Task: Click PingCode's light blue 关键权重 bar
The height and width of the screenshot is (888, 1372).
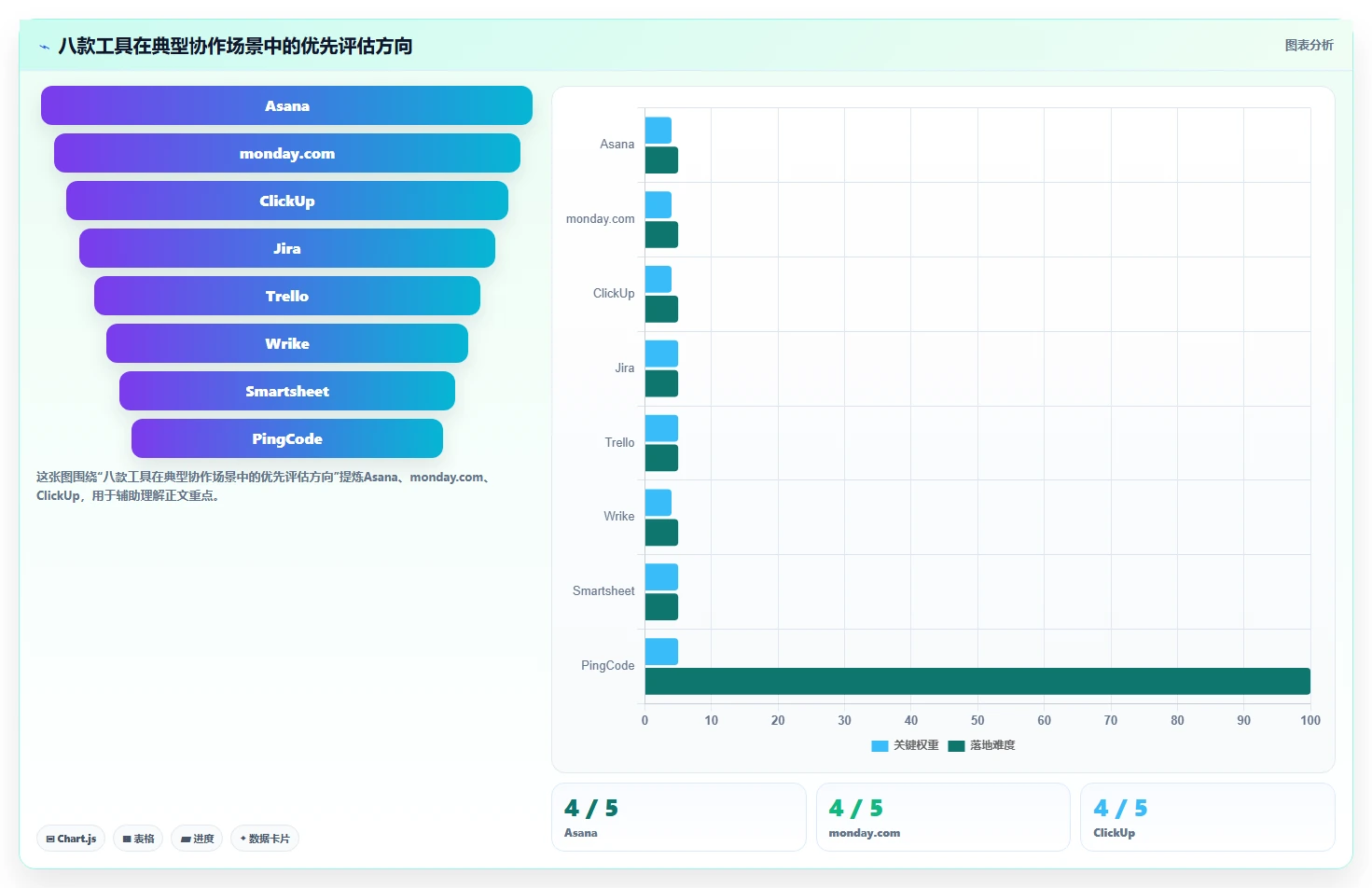Action: [x=661, y=651]
